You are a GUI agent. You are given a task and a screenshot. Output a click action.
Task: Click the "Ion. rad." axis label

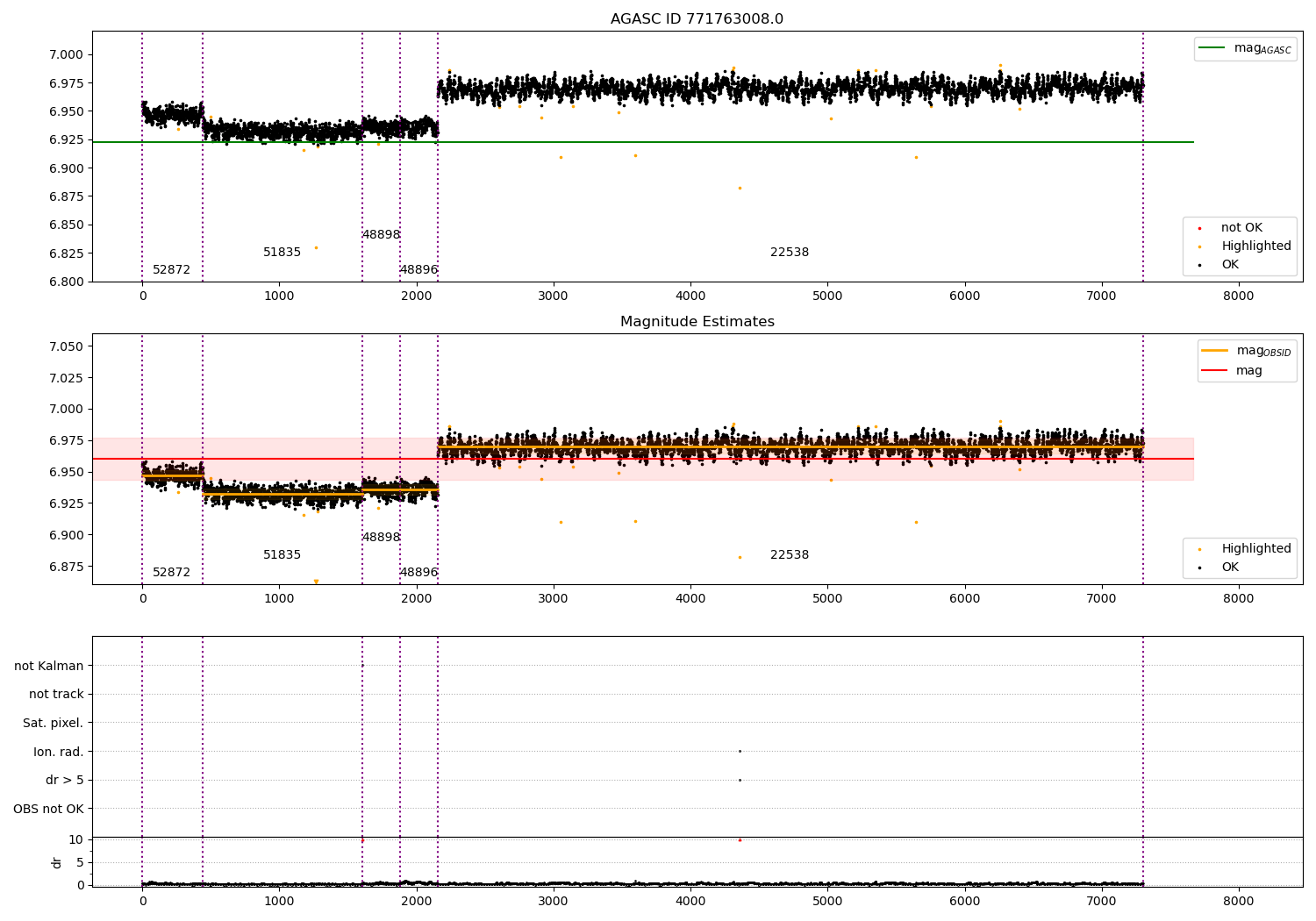[x=59, y=752]
